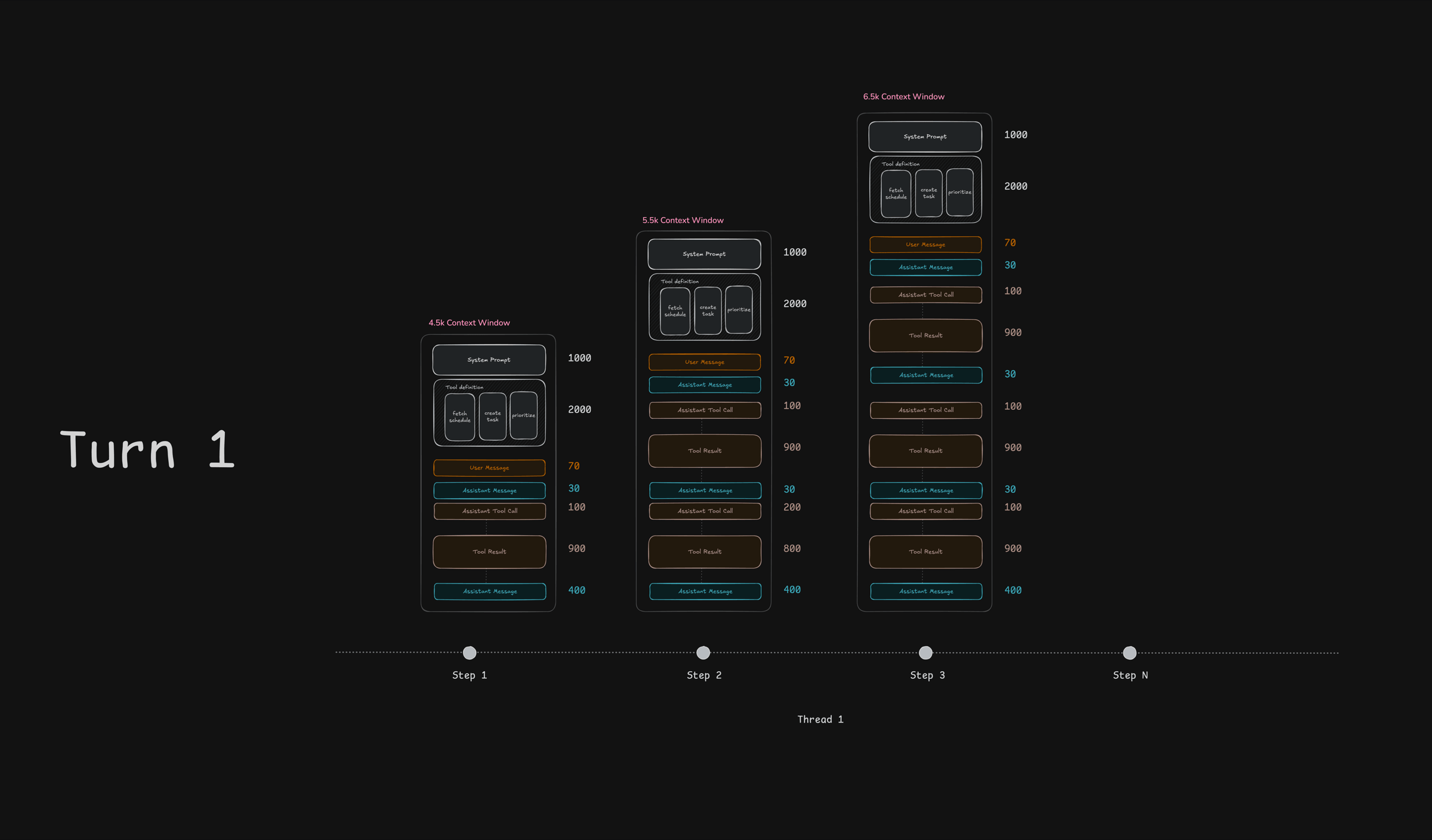Click 400-token Assistant Message in 6.5k window
1432x840 pixels.
coord(926,591)
